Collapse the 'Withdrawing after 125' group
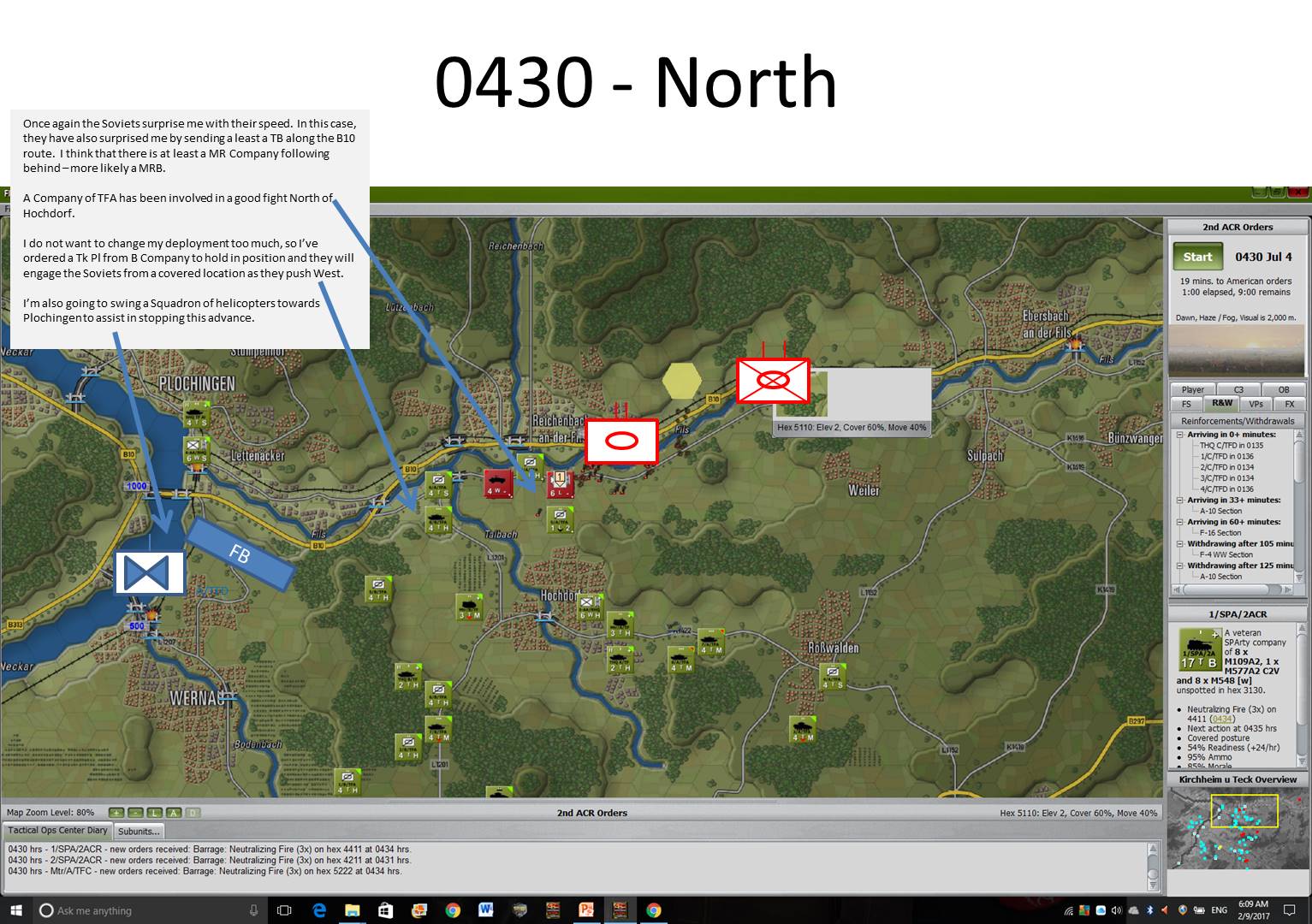The width and height of the screenshot is (1312, 924). tap(1180, 566)
